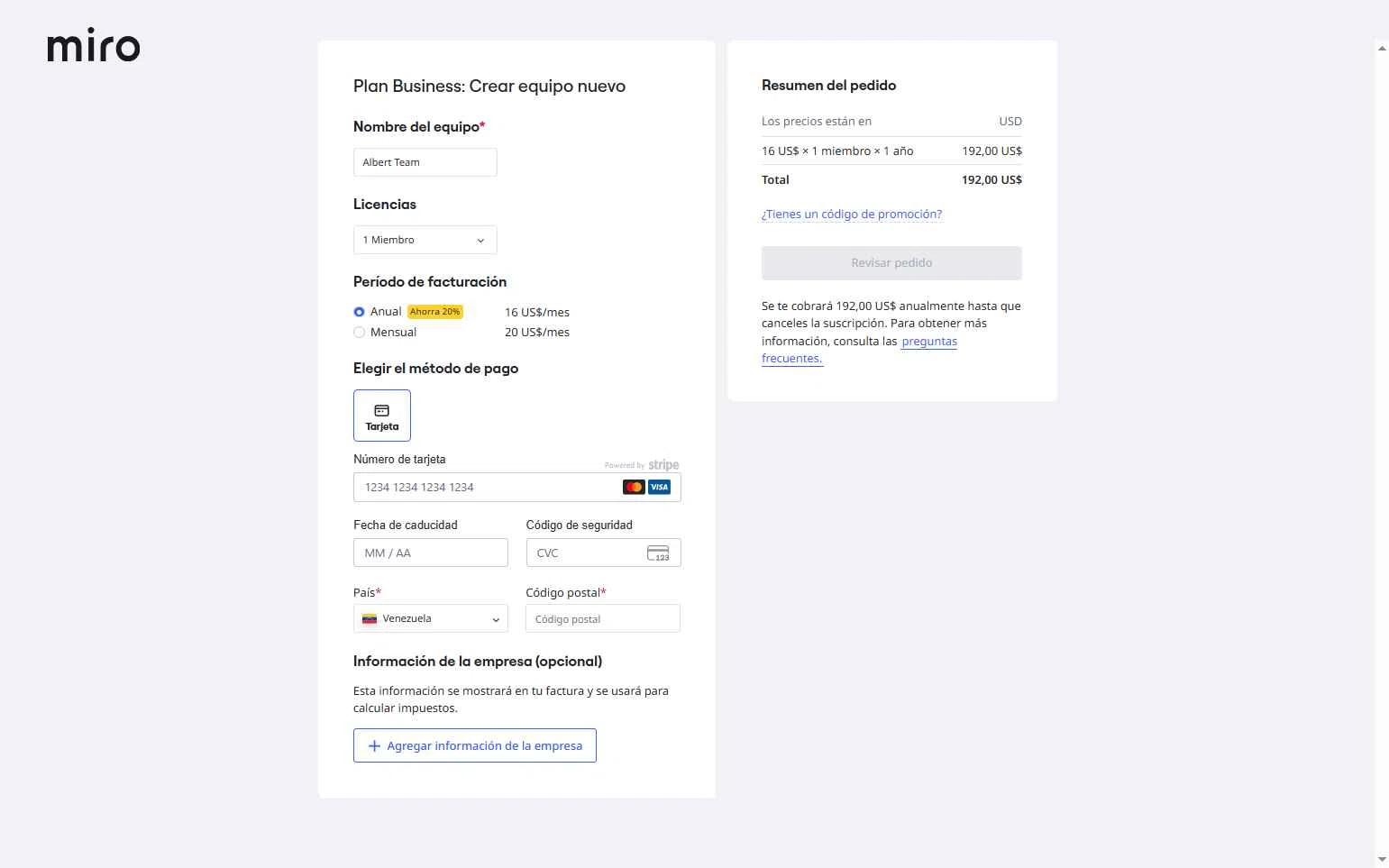
Task: Click the Miro logo
Action: click(x=94, y=45)
